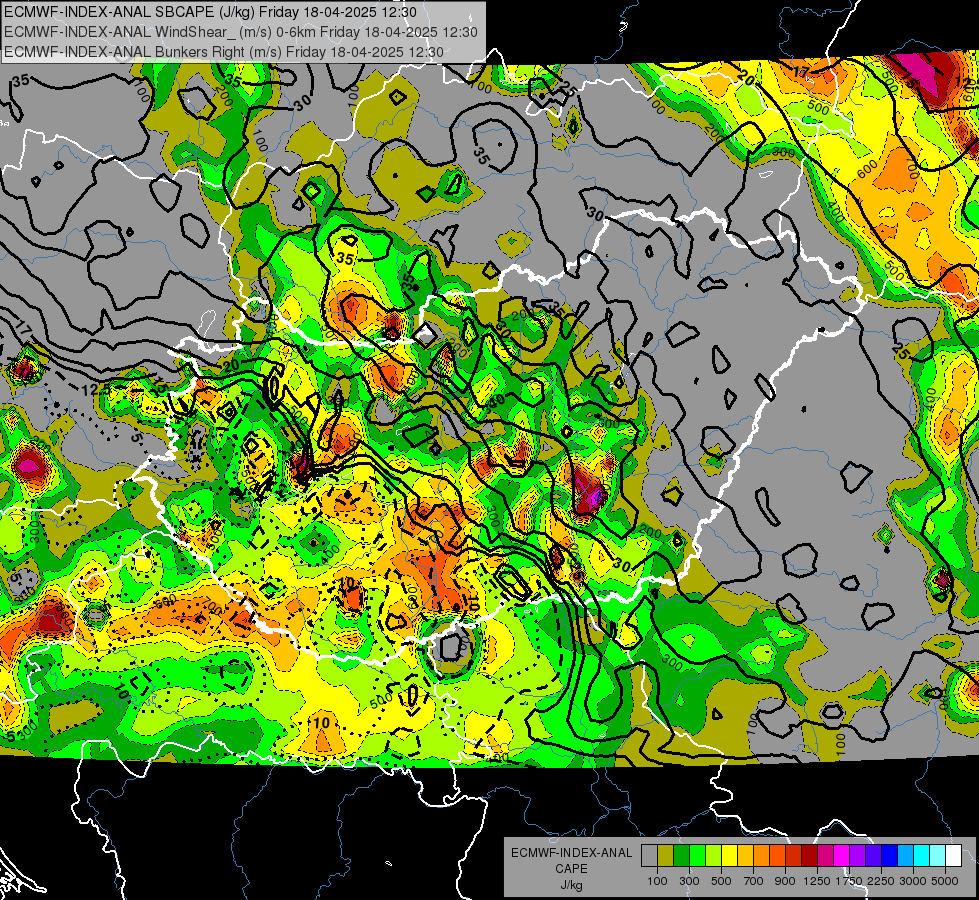This screenshot has width=979, height=900.
Task: Select the magenta swatch in legend
Action: click(x=842, y=856)
